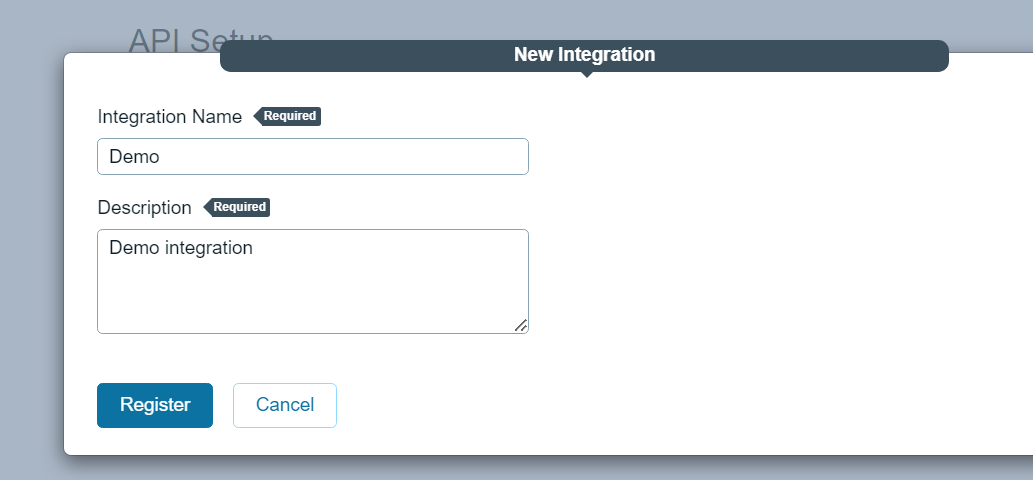Click the Description textarea resize handle
1033x480 pixels.
coord(521,325)
